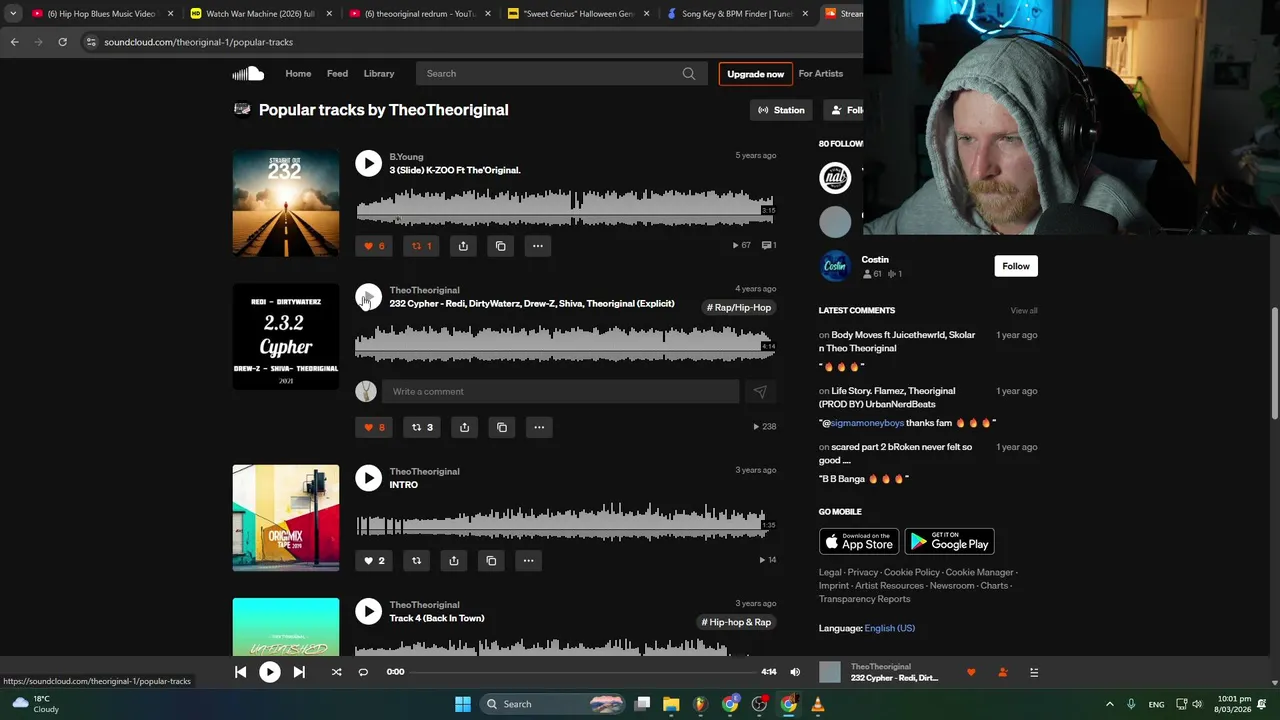View all latest comments
Viewport: 1280px width, 720px height.
coord(1024,311)
